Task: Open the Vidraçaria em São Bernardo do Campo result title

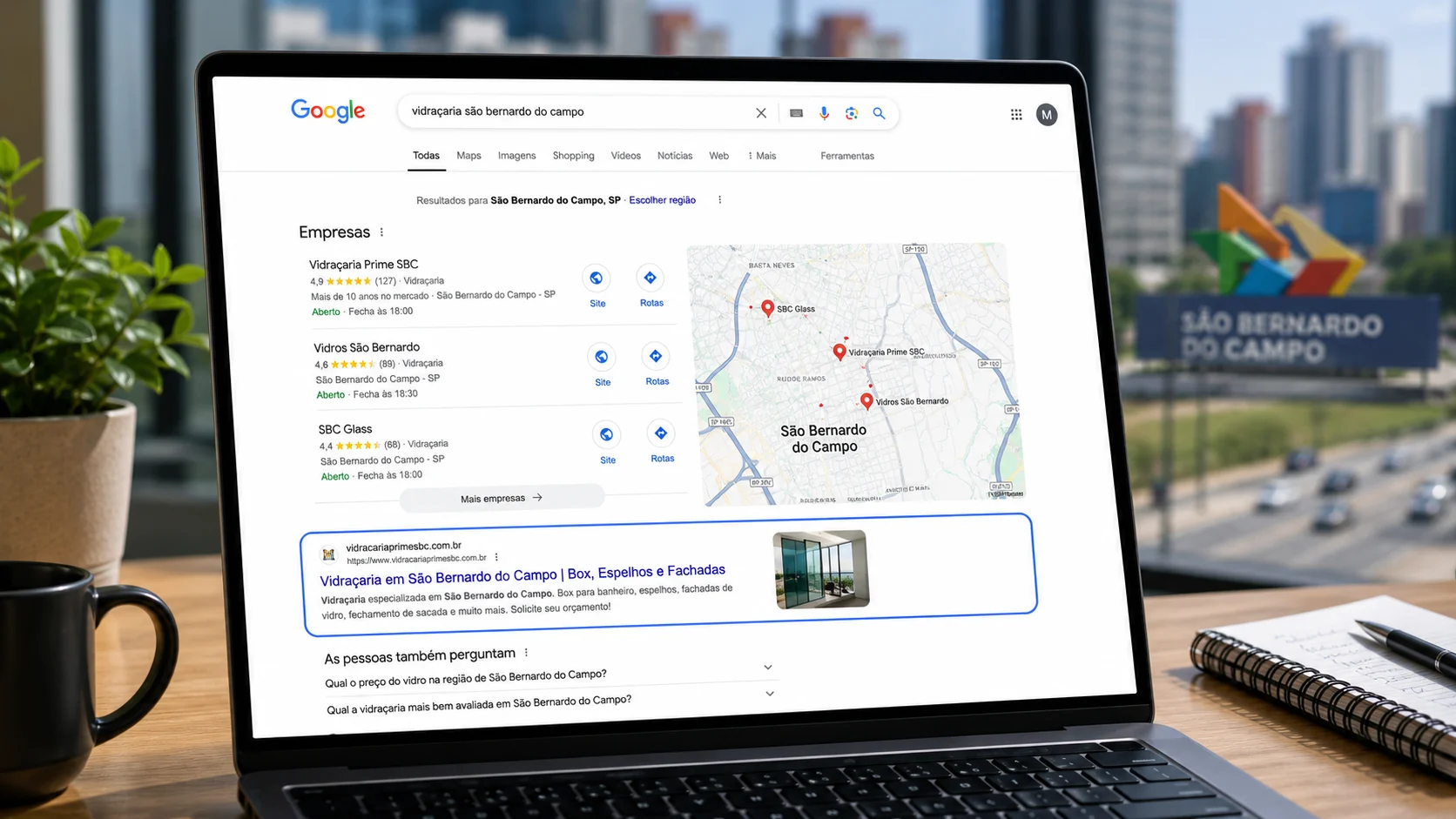Action: tap(522, 575)
